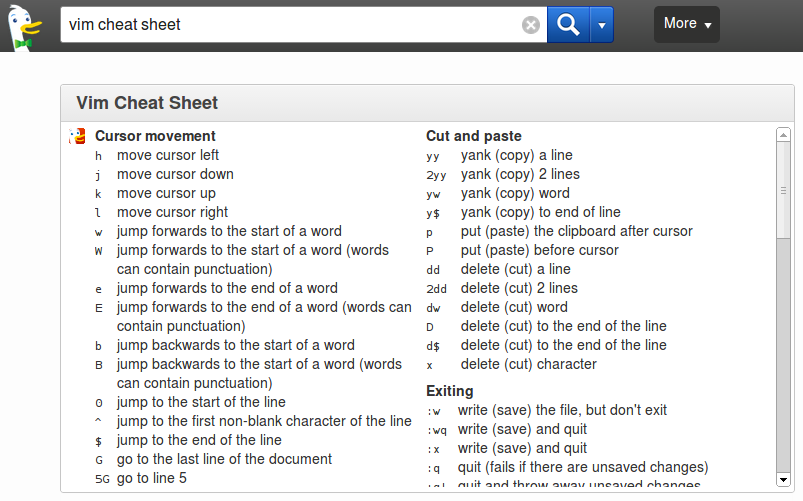Click the cheat sheet scrollbar down arrow

click(x=783, y=480)
